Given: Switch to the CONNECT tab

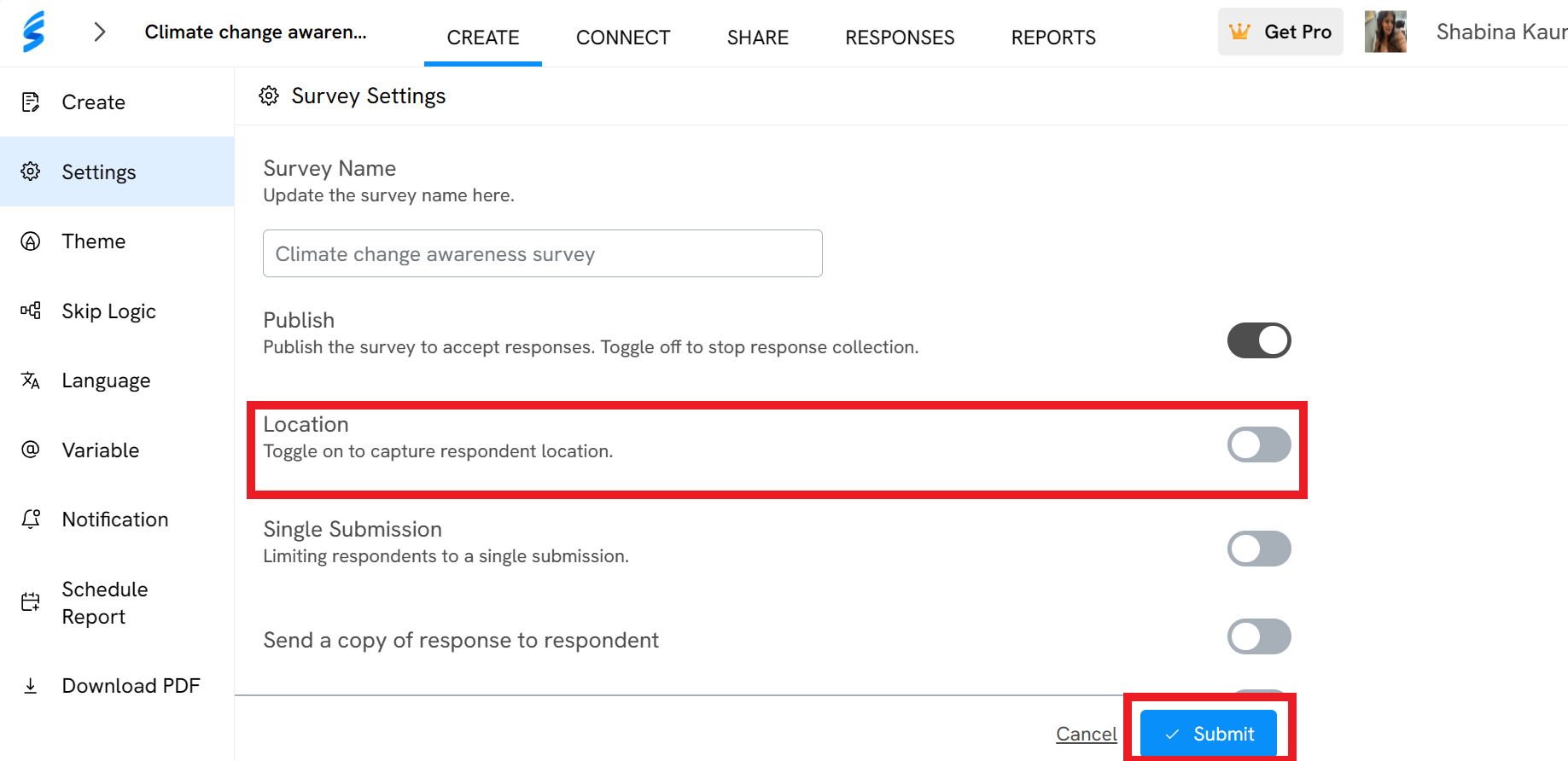Looking at the screenshot, I should tap(623, 38).
